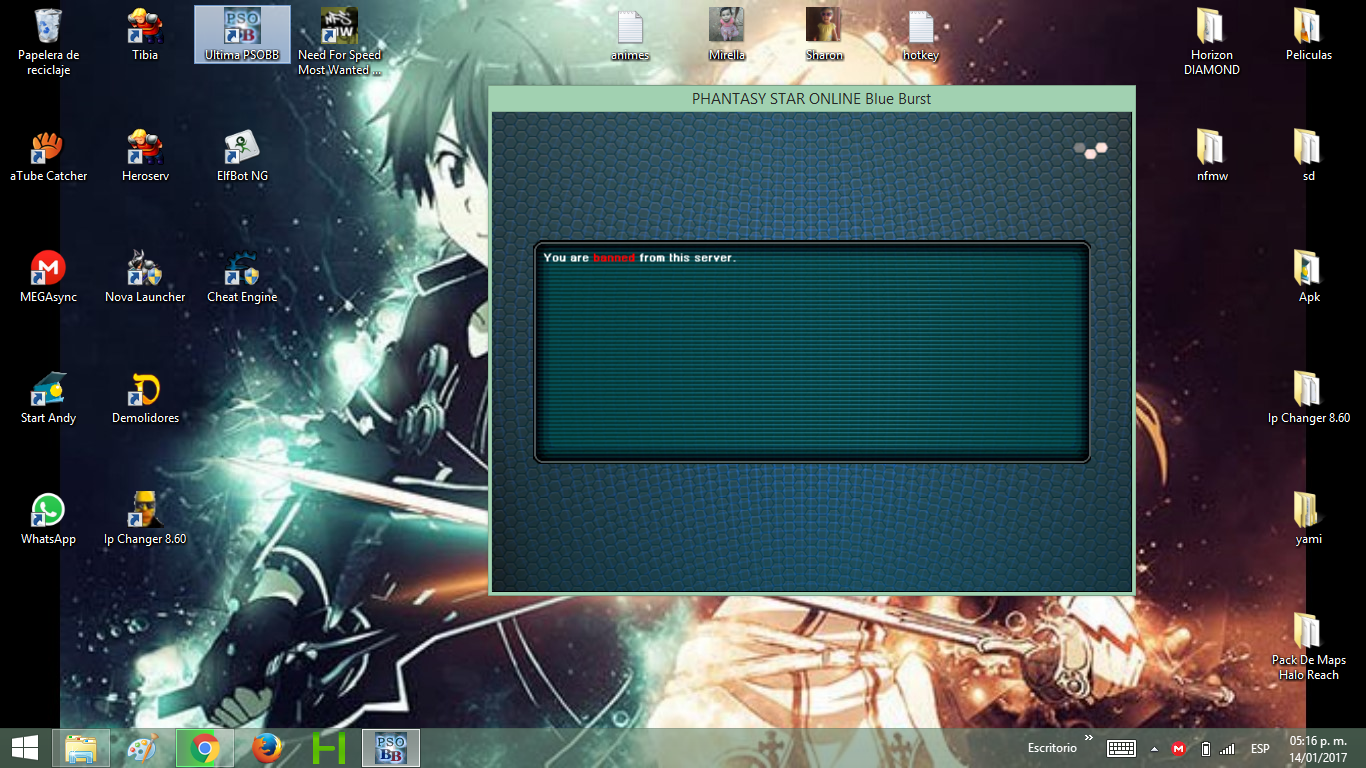Open the Nova Launcher shortcut

tap(145, 277)
